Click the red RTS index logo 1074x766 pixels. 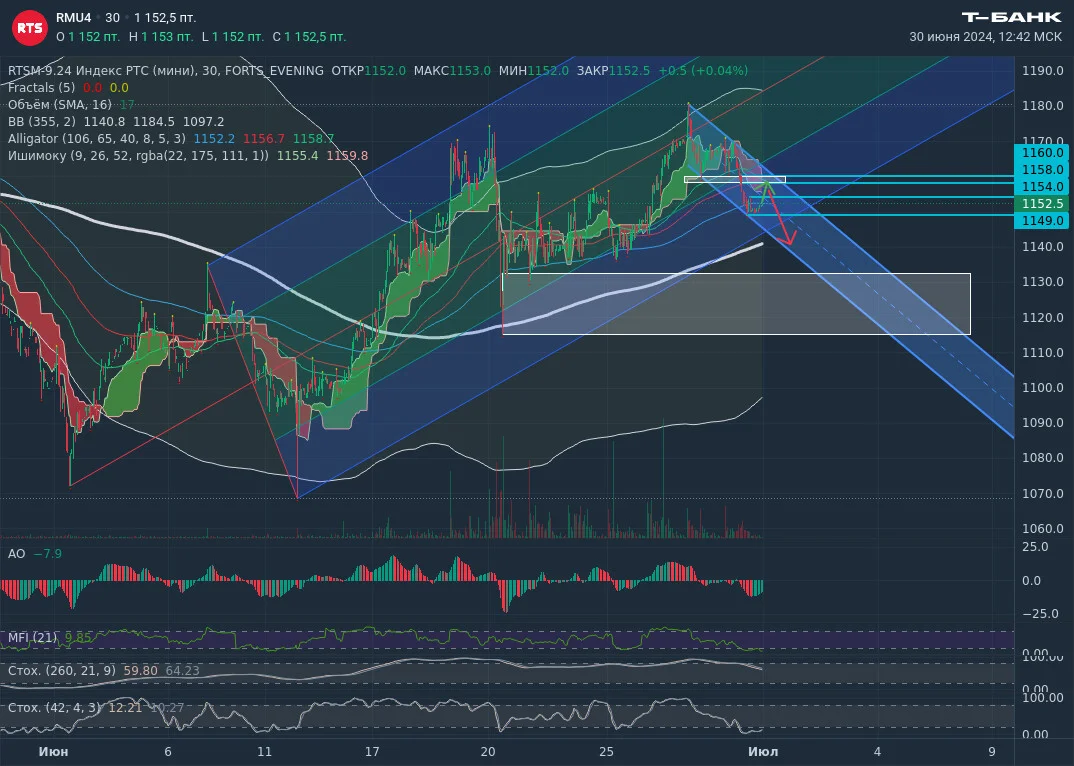[29, 27]
